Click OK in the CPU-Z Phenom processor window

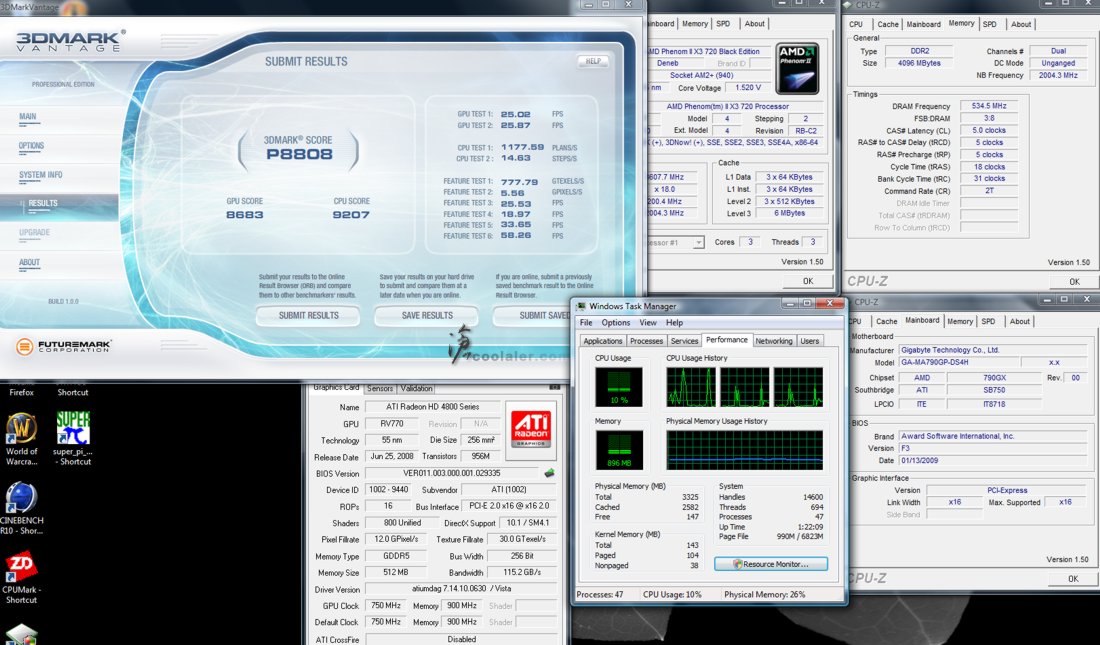[807, 281]
